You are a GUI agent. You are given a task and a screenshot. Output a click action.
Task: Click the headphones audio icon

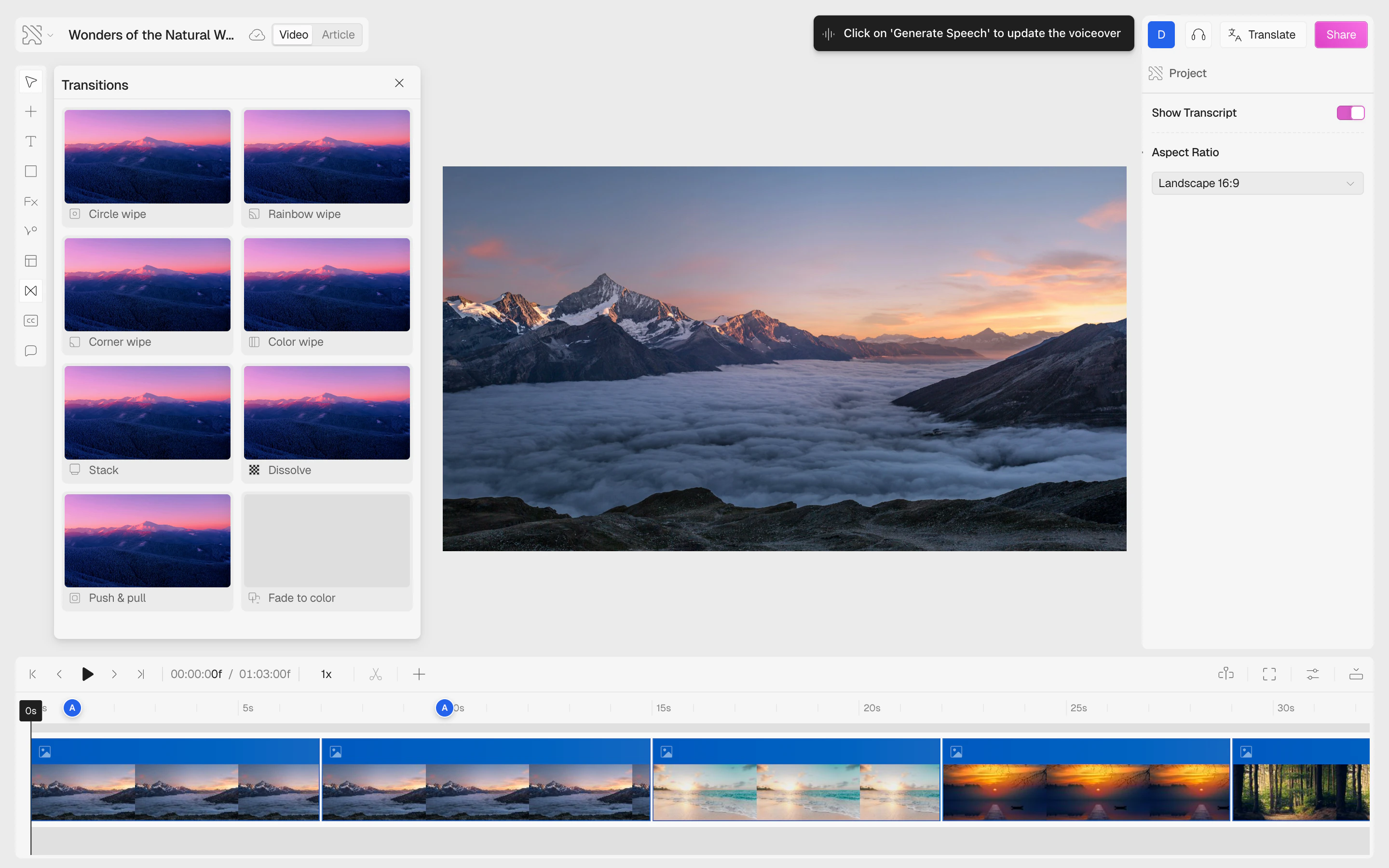[1198, 34]
